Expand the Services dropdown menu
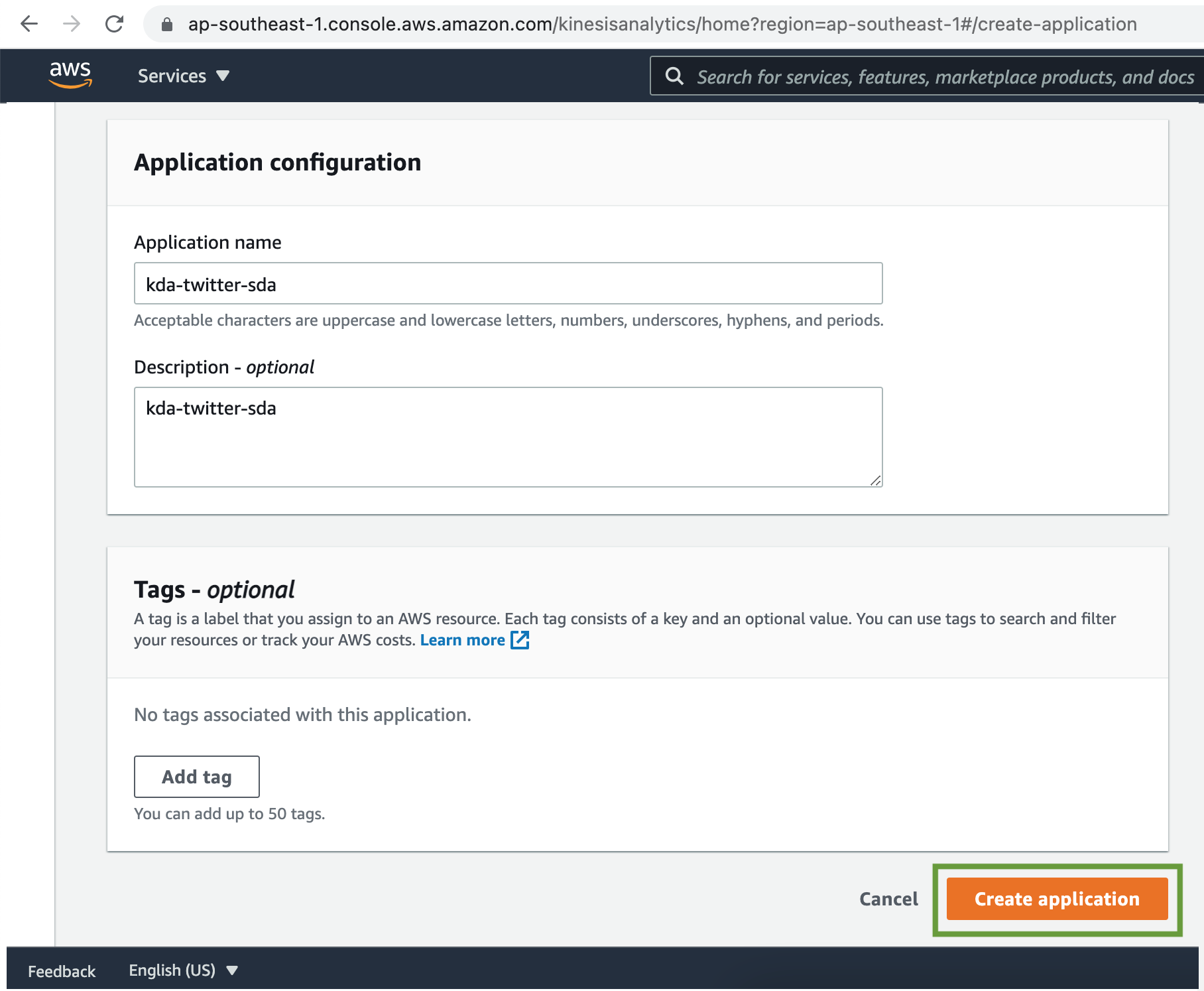This screenshot has height=991, width=1204. click(184, 76)
